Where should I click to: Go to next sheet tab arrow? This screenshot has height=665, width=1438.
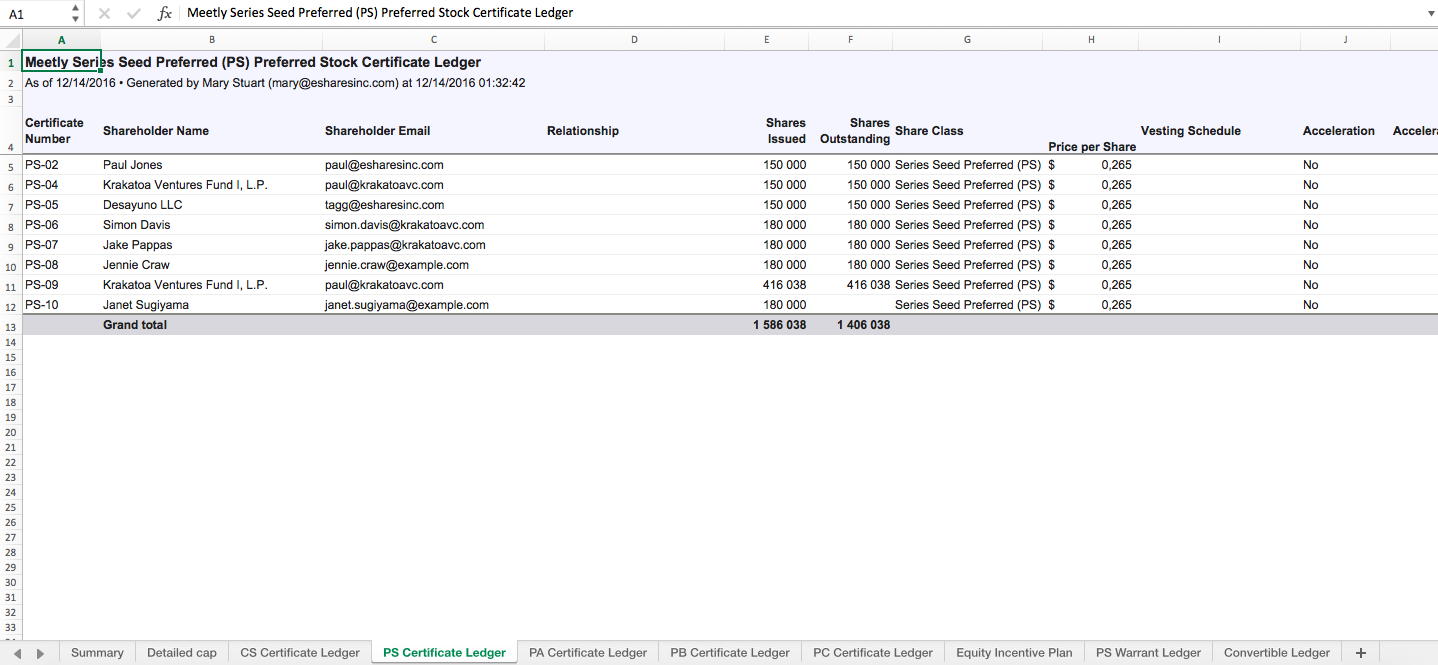40,653
